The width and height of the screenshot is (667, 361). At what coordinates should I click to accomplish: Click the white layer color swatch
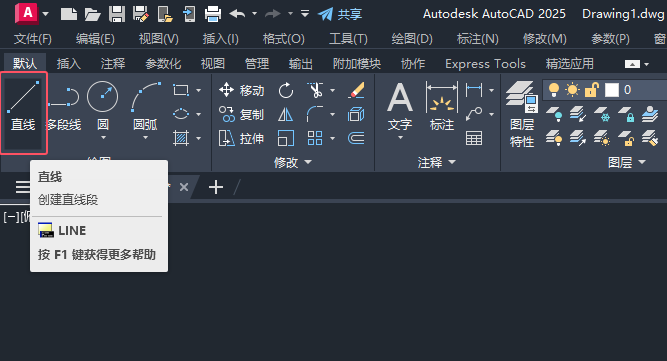612,90
